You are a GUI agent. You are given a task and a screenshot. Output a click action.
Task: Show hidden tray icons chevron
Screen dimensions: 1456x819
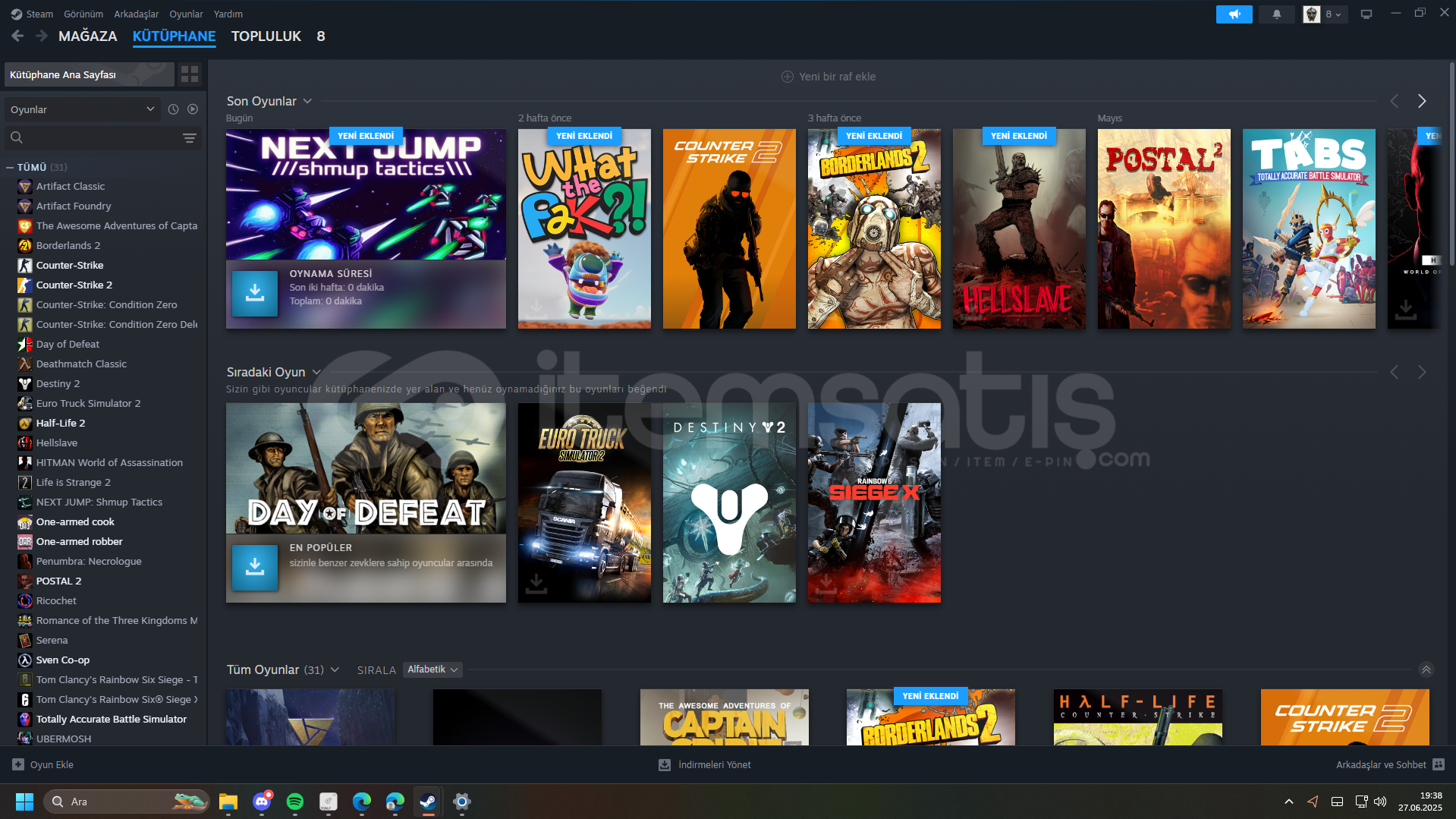click(1288, 802)
